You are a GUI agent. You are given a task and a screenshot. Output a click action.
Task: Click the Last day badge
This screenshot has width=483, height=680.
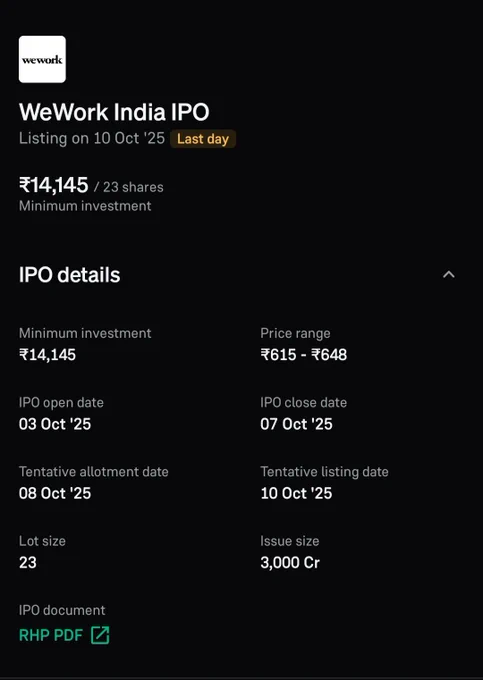coord(202,139)
